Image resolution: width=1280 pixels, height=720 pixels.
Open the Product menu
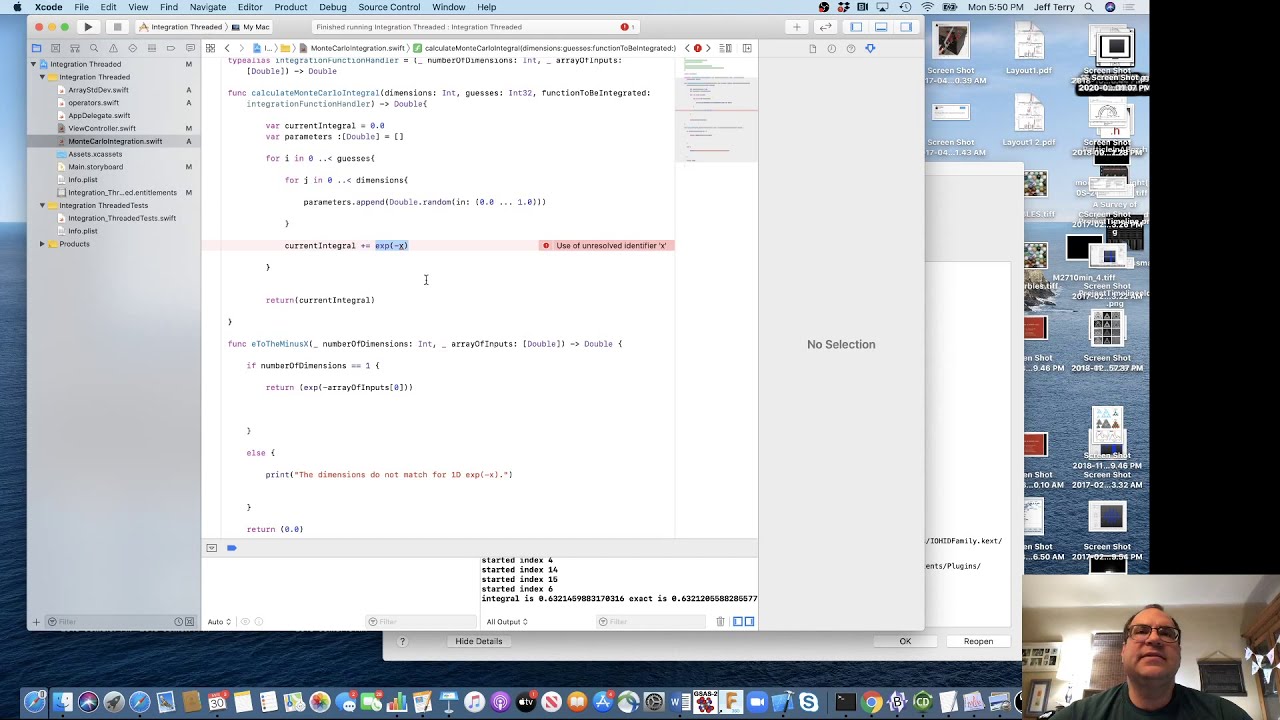click(x=290, y=7)
